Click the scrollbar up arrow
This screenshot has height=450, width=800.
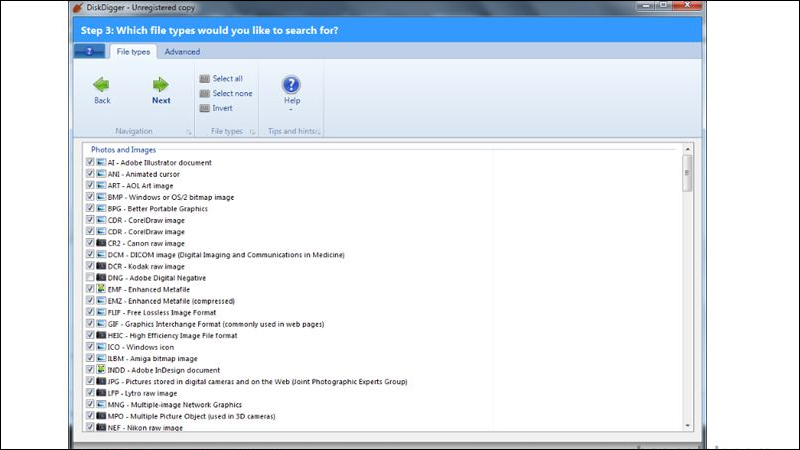(687, 149)
